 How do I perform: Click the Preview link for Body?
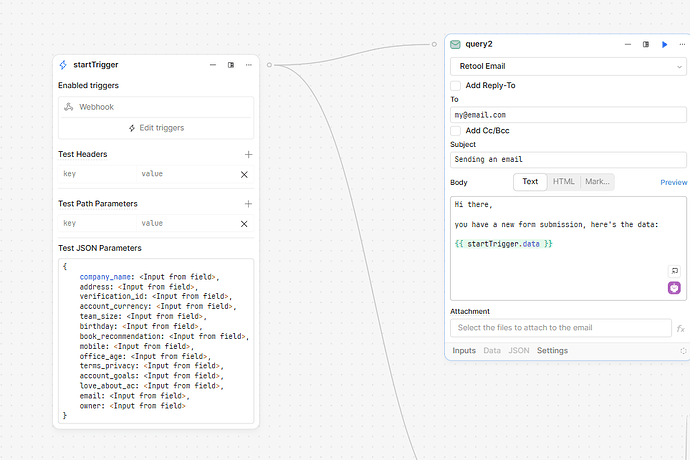(673, 182)
